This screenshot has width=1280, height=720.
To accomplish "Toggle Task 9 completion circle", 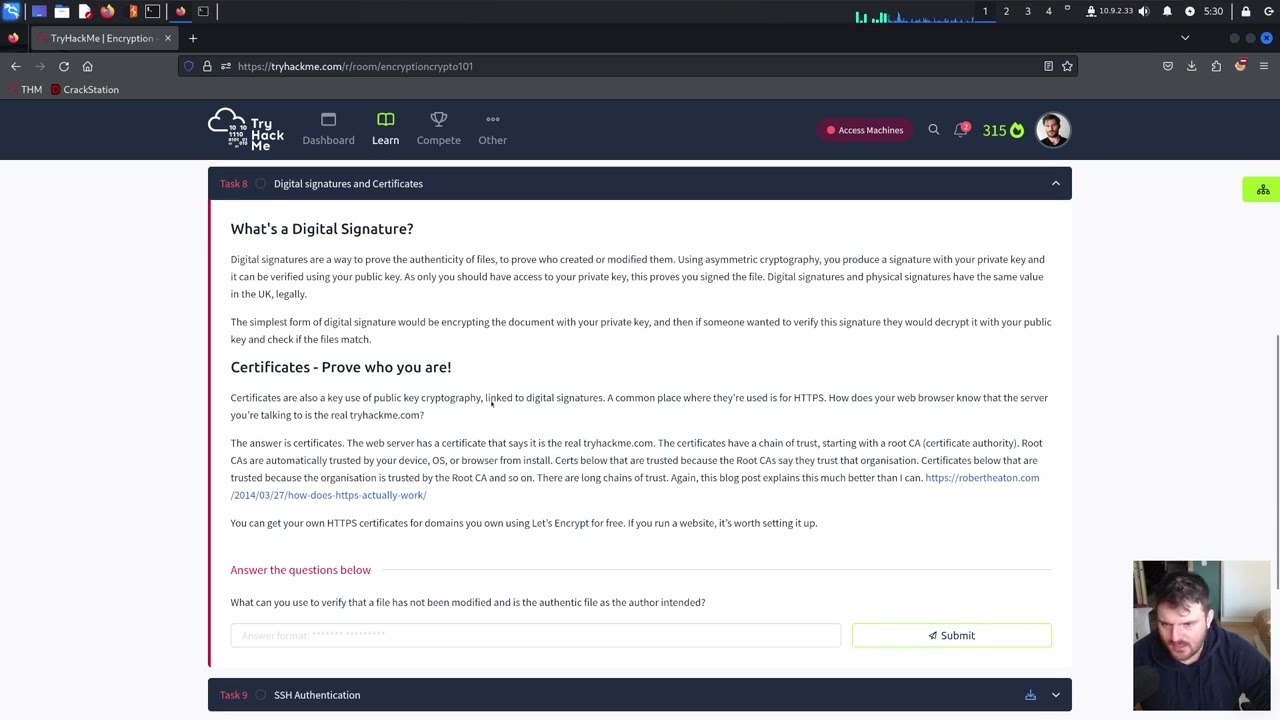I will pos(261,695).
